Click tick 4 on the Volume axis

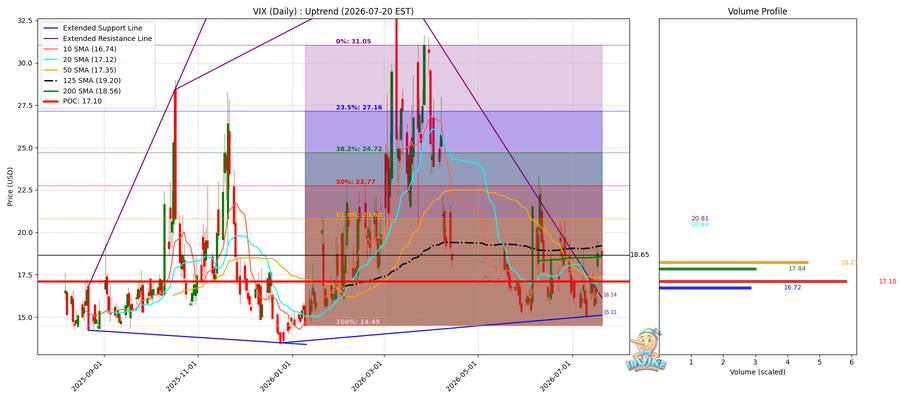coord(788,362)
